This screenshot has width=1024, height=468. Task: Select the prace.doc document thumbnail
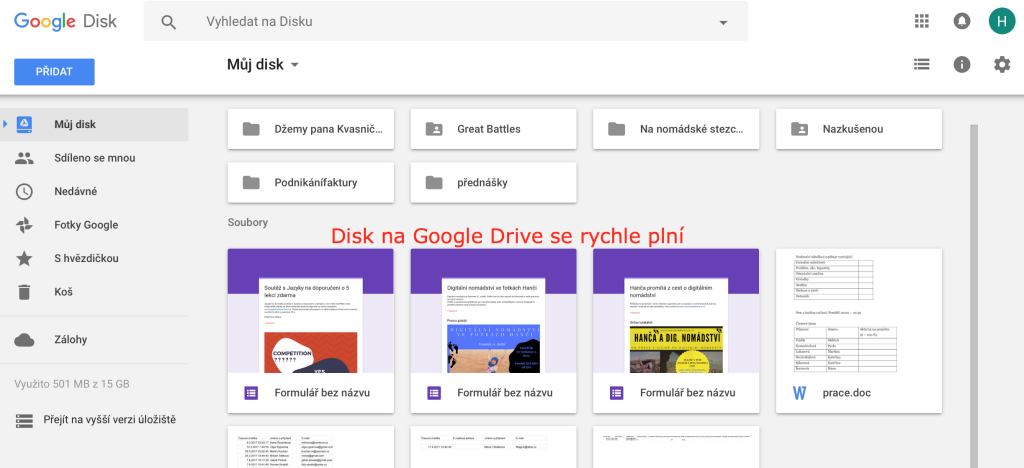pos(859,311)
